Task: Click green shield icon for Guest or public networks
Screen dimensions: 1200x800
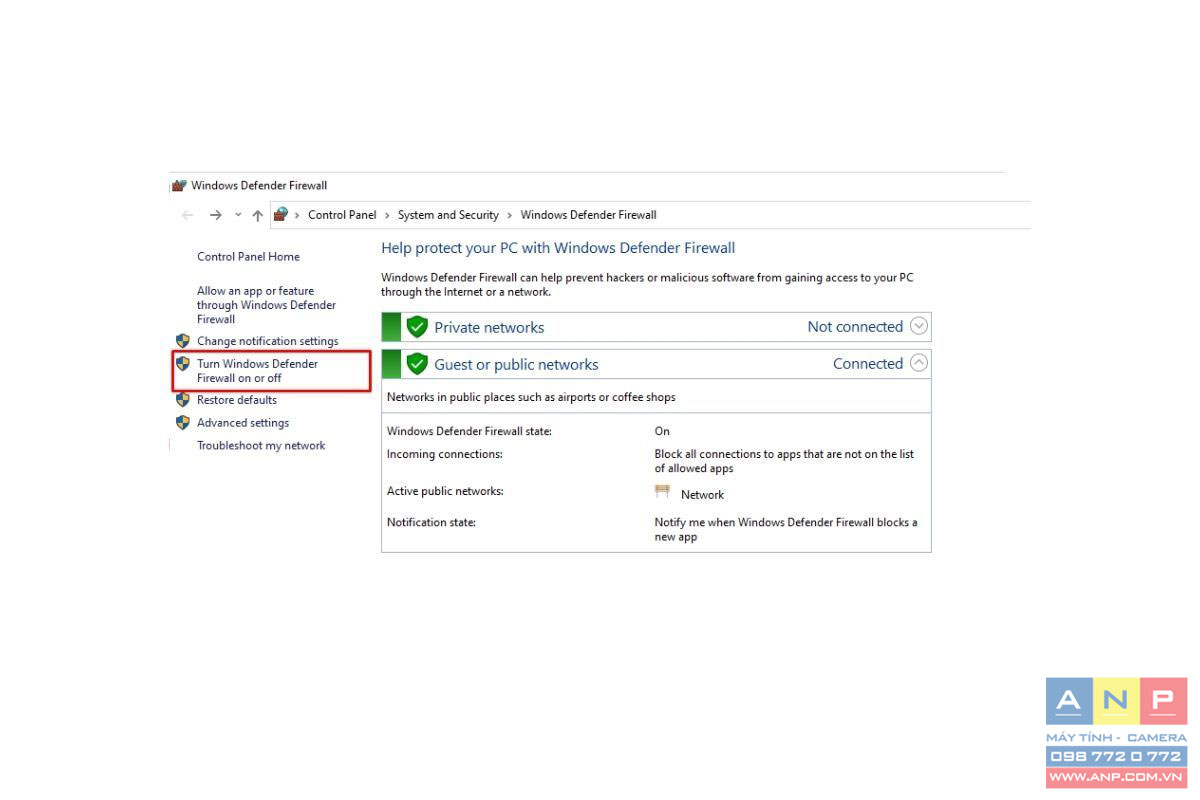Action: click(417, 364)
